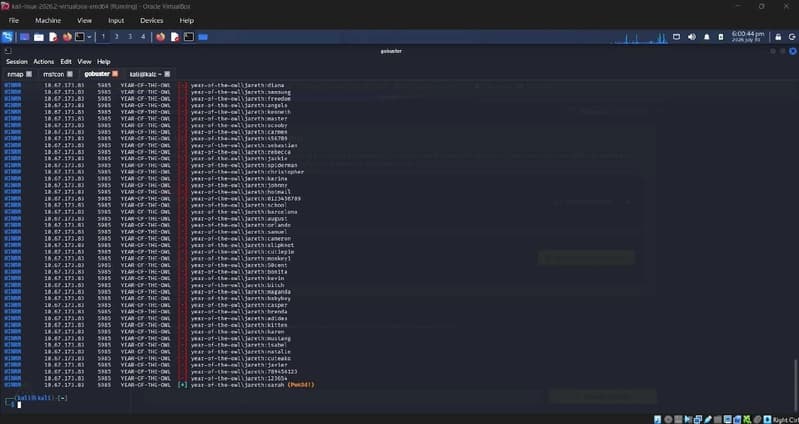Open the clock showing 6:00:44 pm

point(748,36)
